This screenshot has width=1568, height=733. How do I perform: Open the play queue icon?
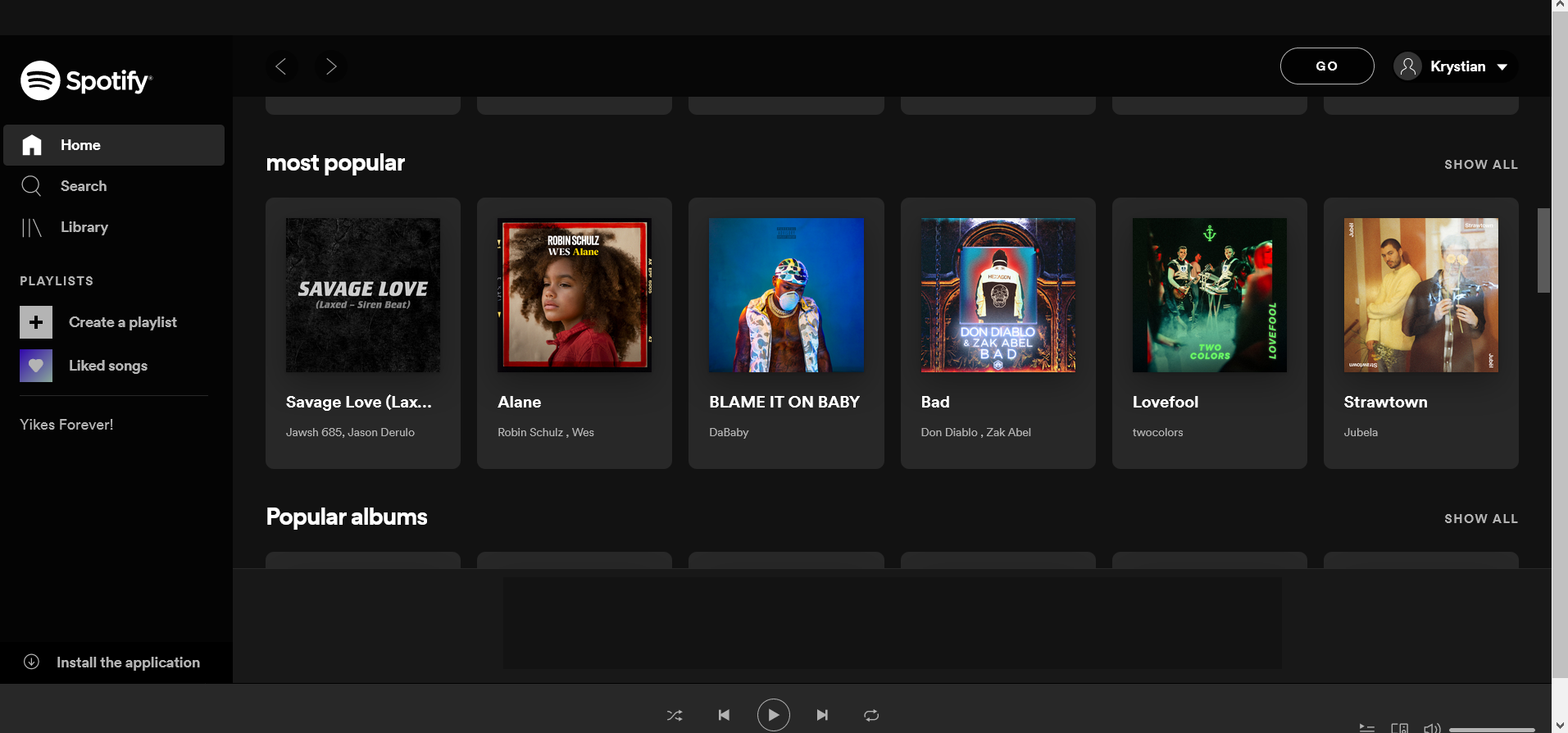[x=1366, y=728]
